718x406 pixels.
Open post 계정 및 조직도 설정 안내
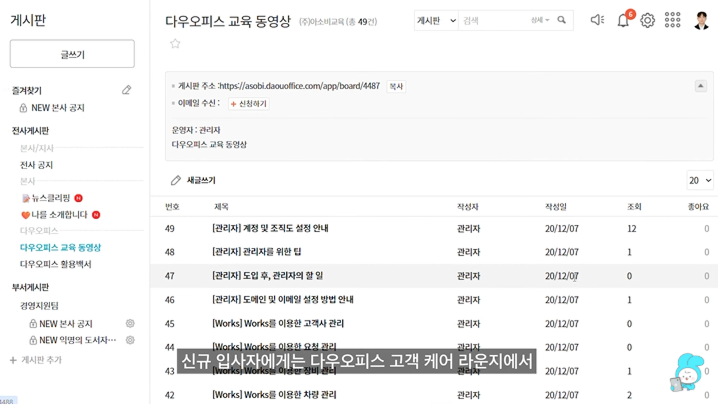click(270, 228)
